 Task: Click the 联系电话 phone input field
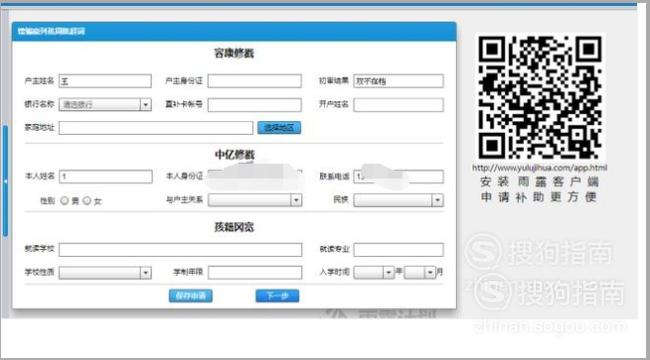pos(398,177)
